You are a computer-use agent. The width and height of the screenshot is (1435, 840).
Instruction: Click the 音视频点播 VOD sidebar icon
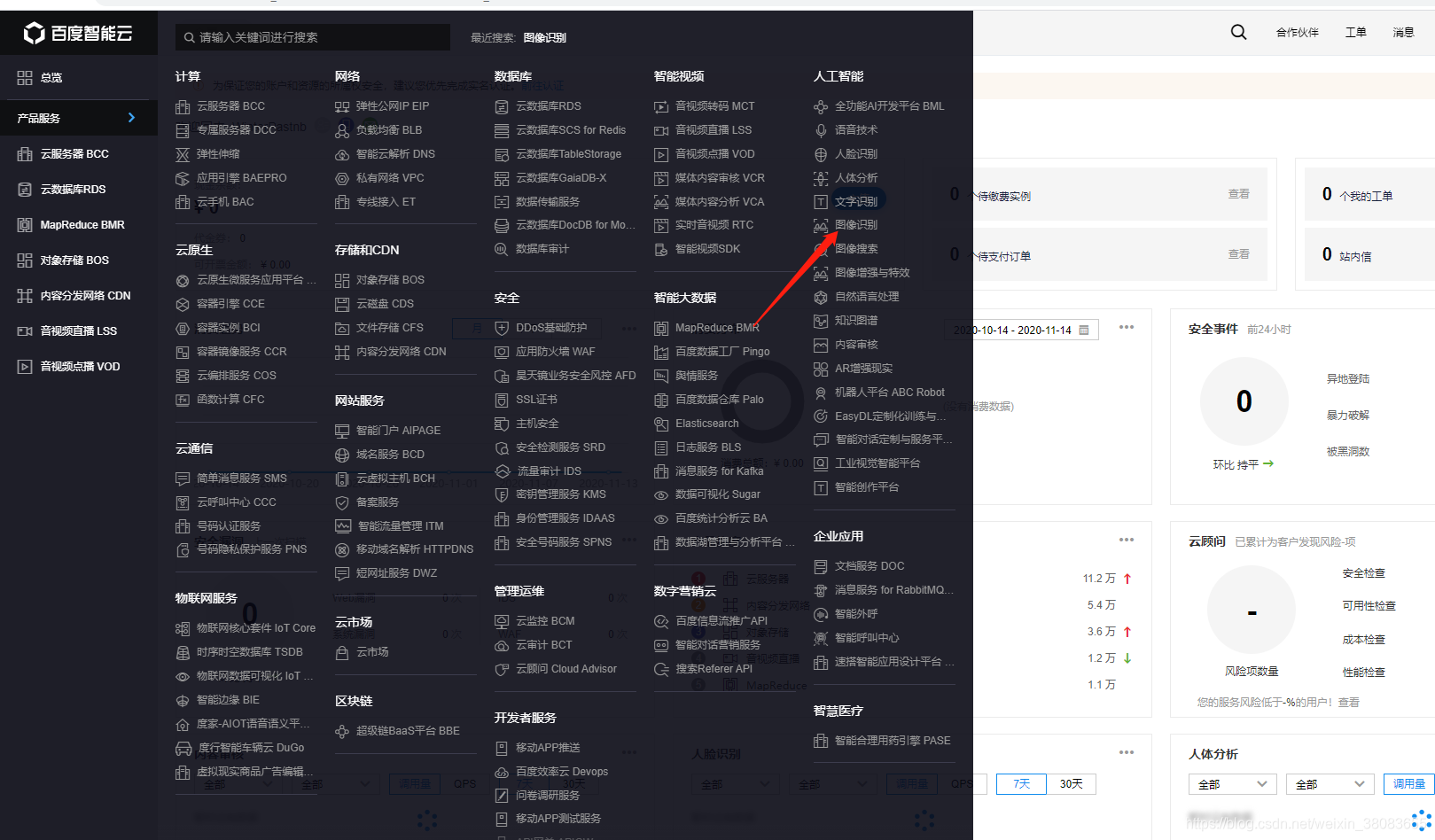[25, 367]
